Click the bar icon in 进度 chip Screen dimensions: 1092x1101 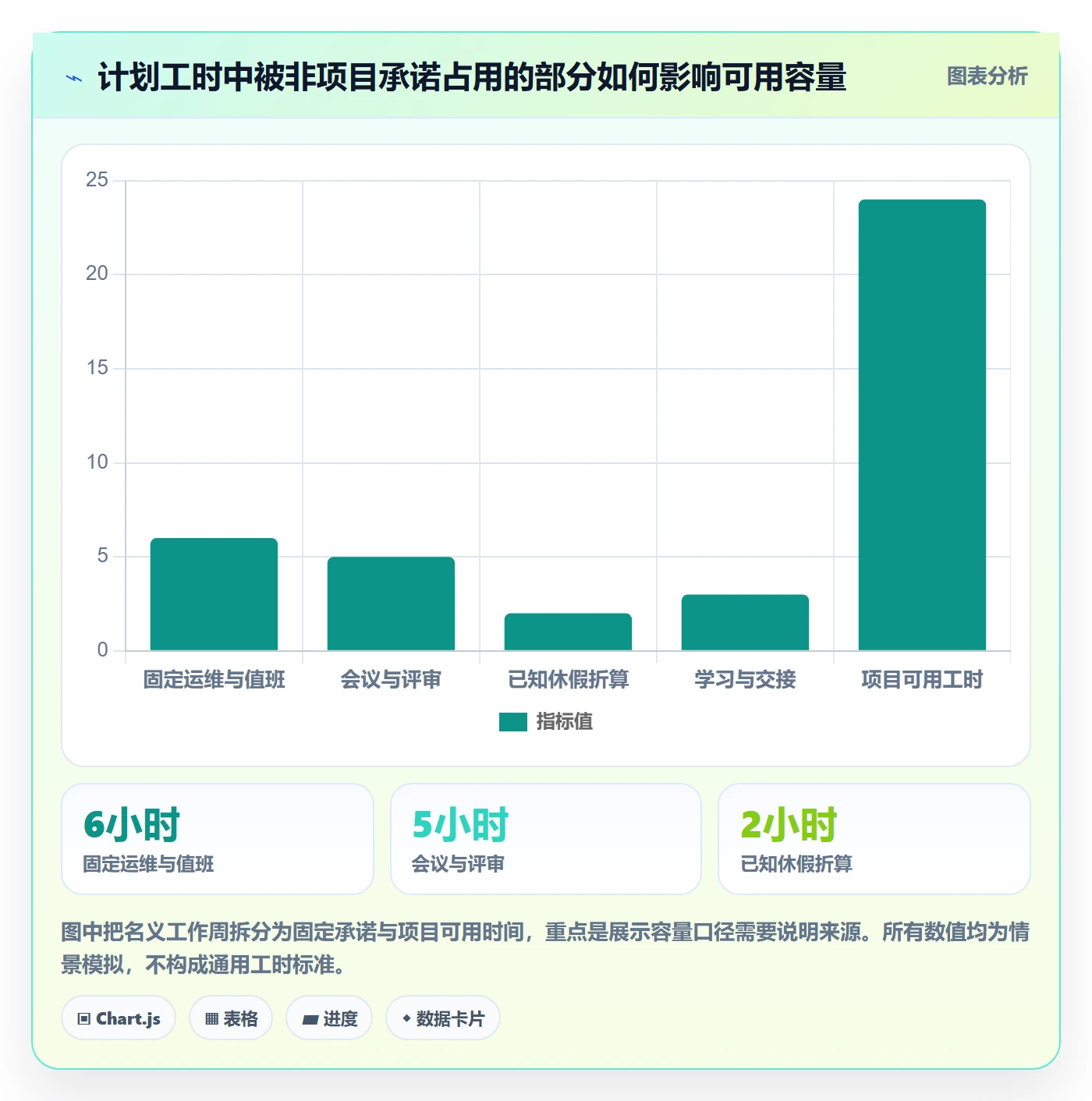(x=310, y=1019)
